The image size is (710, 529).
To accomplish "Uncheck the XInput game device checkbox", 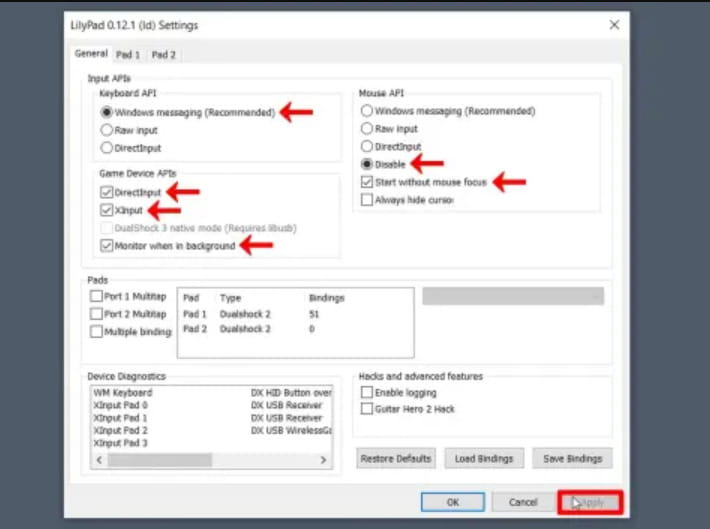I will coord(107,211).
